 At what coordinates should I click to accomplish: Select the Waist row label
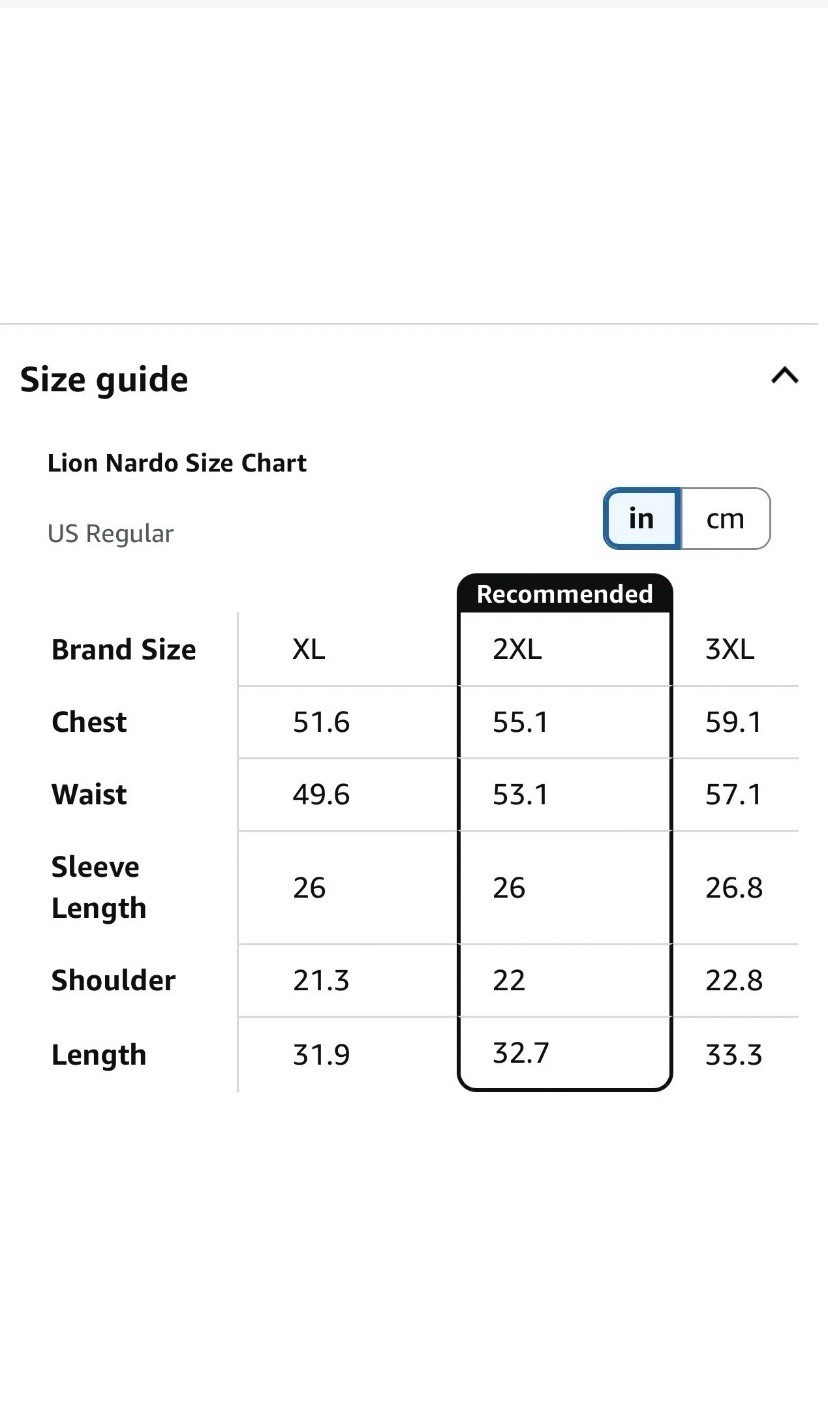(89, 794)
